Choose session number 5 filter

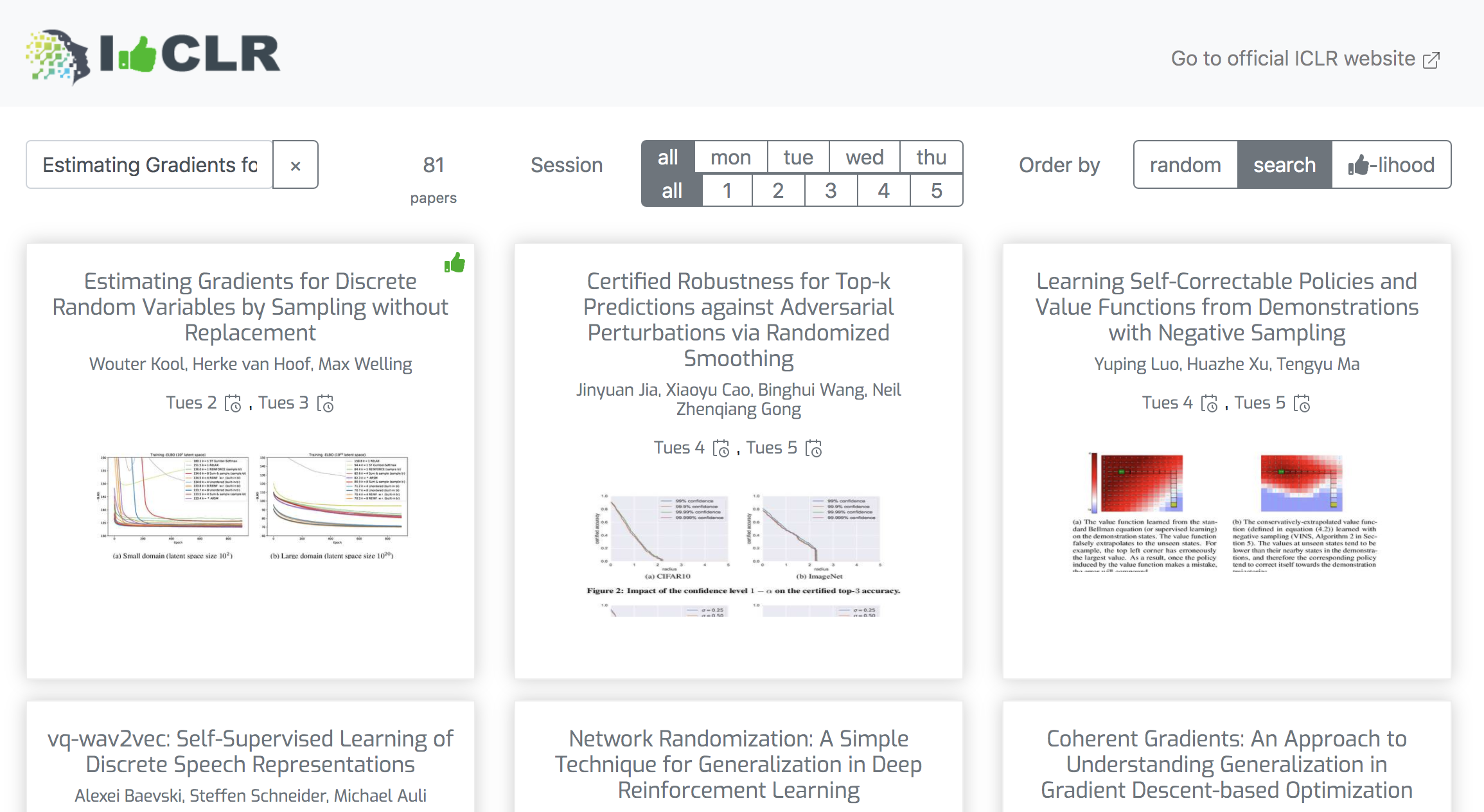[x=936, y=191]
